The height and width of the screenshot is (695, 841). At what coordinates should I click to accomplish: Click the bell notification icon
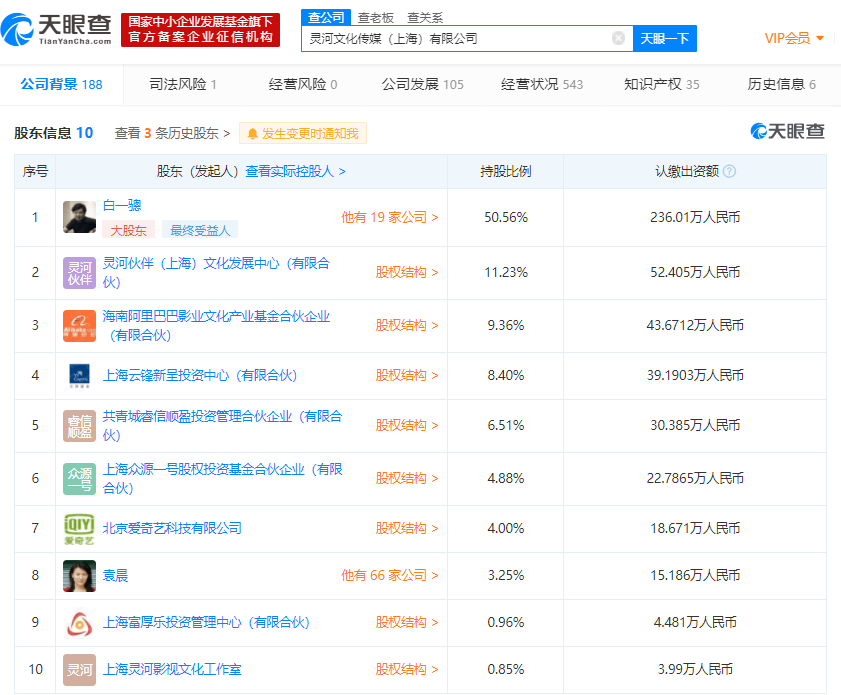[253, 134]
